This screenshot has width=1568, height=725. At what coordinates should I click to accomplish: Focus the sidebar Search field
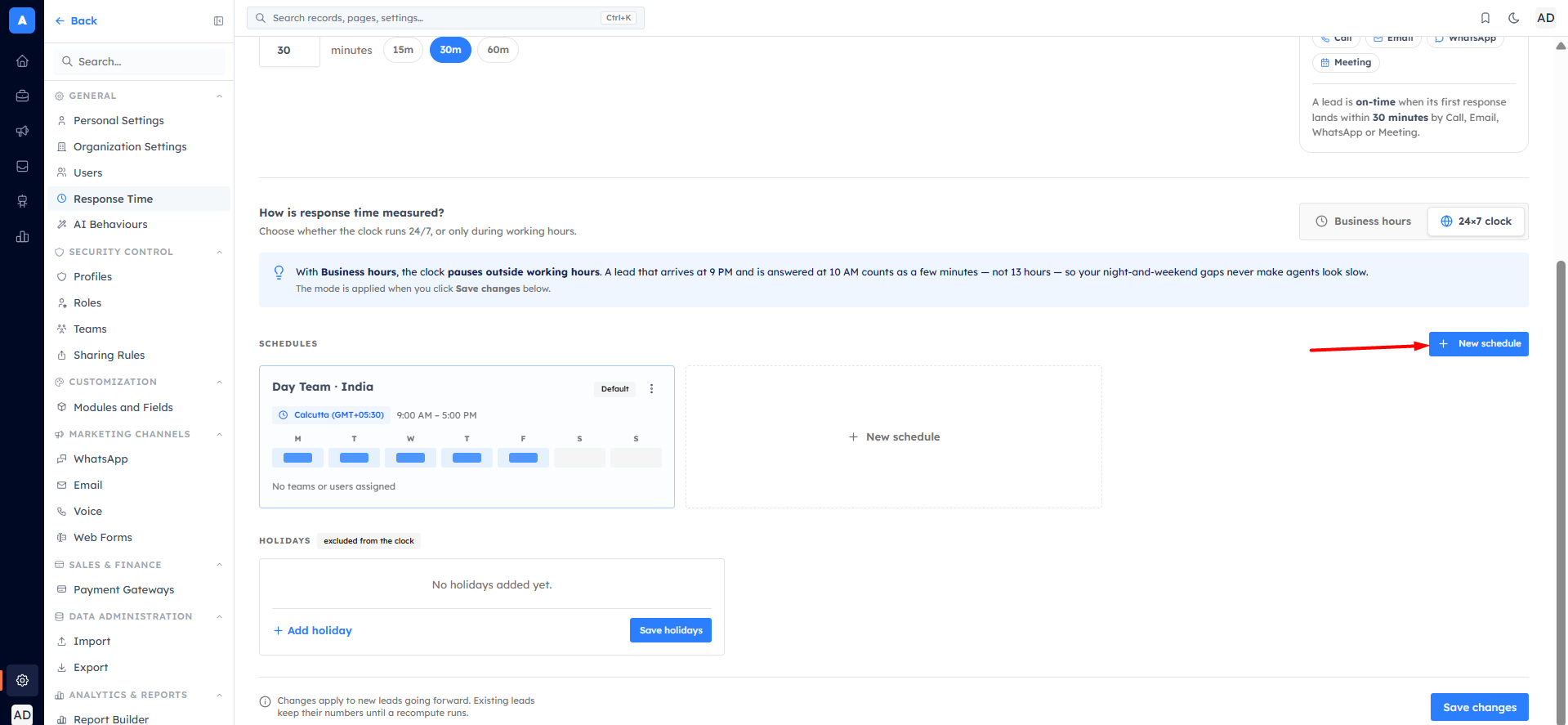click(x=139, y=61)
